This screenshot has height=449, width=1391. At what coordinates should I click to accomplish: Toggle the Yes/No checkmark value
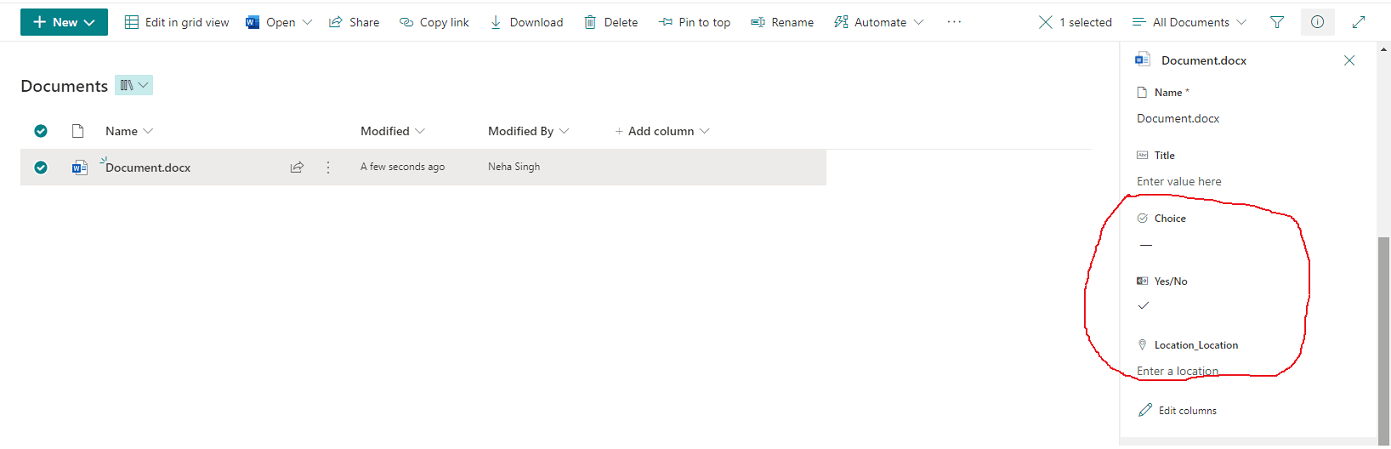click(x=1144, y=305)
